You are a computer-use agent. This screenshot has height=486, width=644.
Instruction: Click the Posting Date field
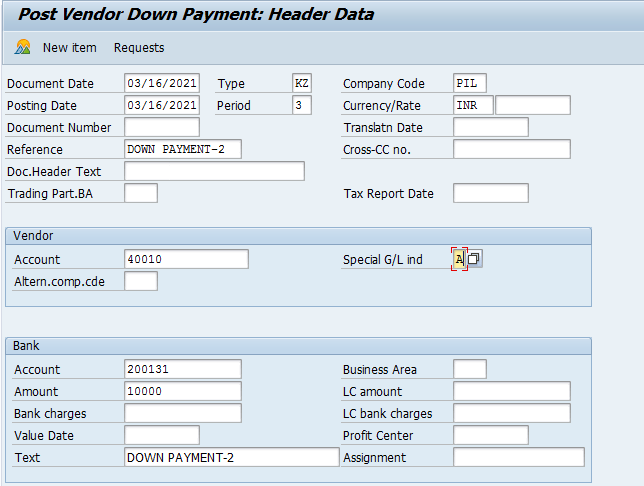[162, 105]
